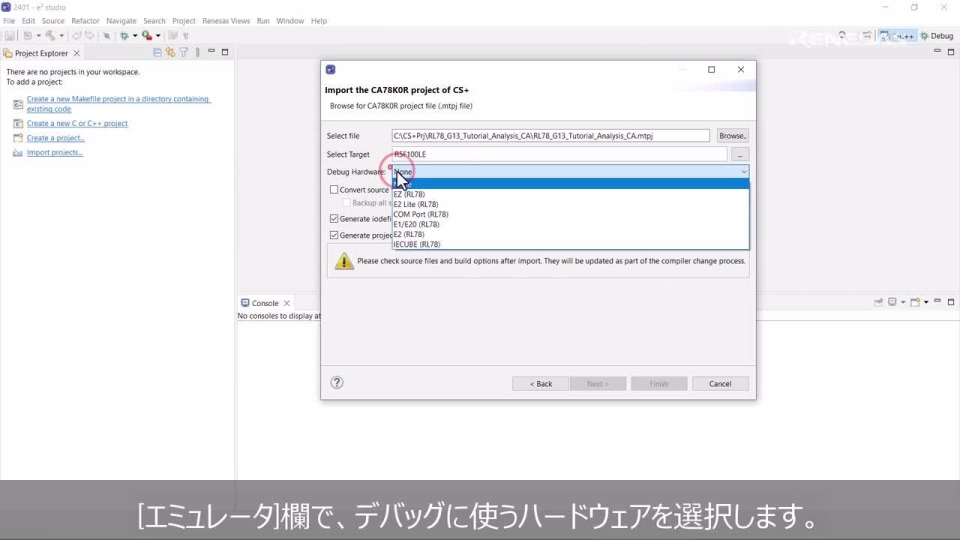Open the File menu
The height and width of the screenshot is (540, 960).
pos(9,21)
